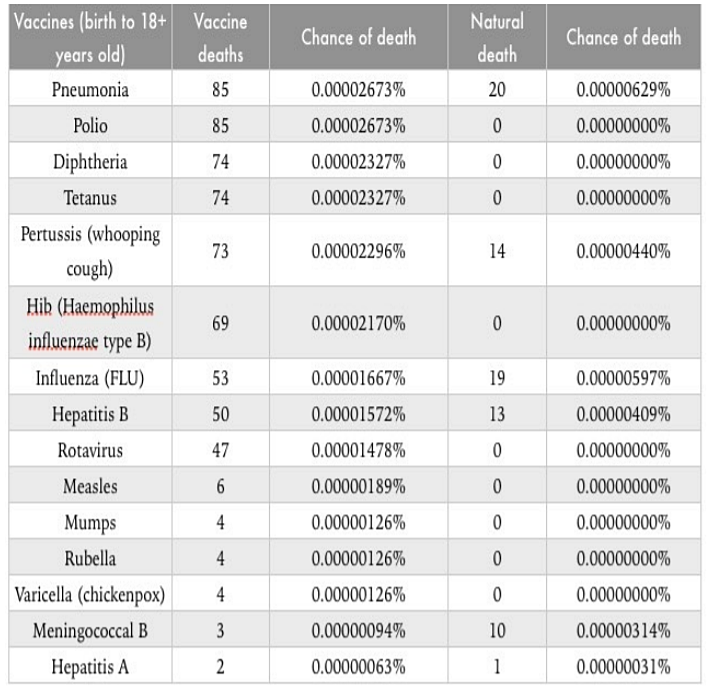Image resolution: width=708 pixels, height=689 pixels.
Task: Click the Hib (Haemophilus influenzae type B) cell
Action: pyautogui.click(x=90, y=323)
